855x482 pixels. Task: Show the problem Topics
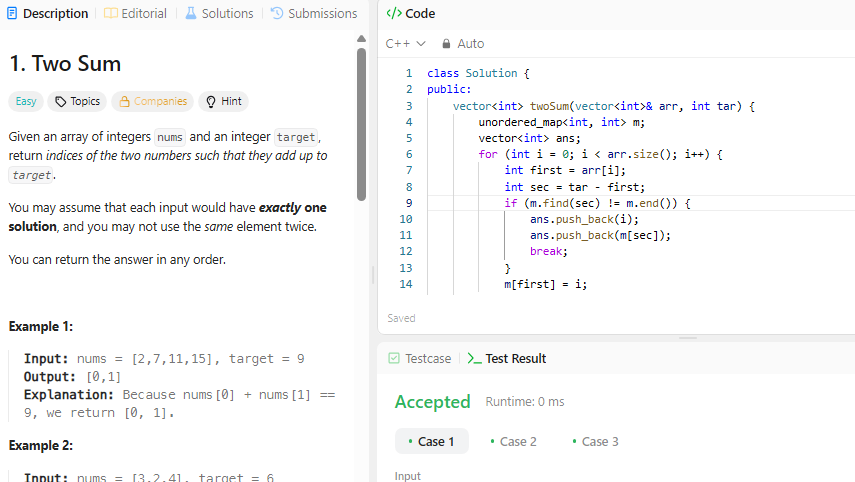[77, 101]
